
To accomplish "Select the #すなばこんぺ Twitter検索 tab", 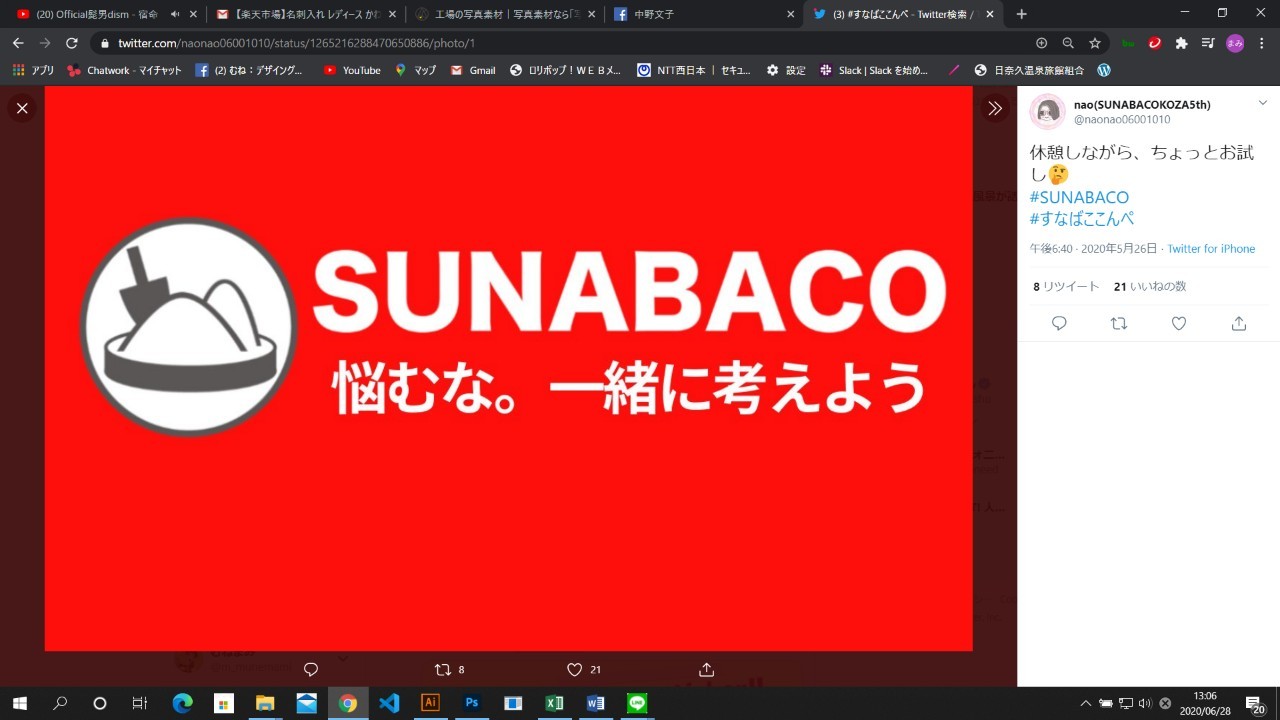I will [x=902, y=14].
